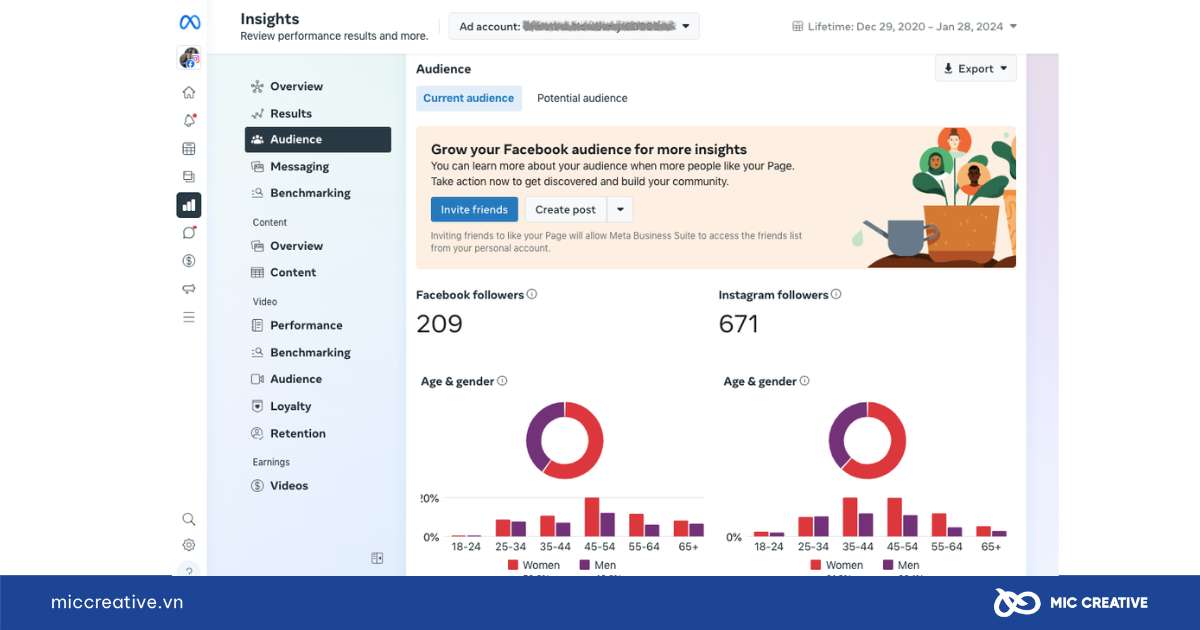Screen dimensions: 1200x630
Task: Open Monetization with the dollar icon
Action: (189, 261)
